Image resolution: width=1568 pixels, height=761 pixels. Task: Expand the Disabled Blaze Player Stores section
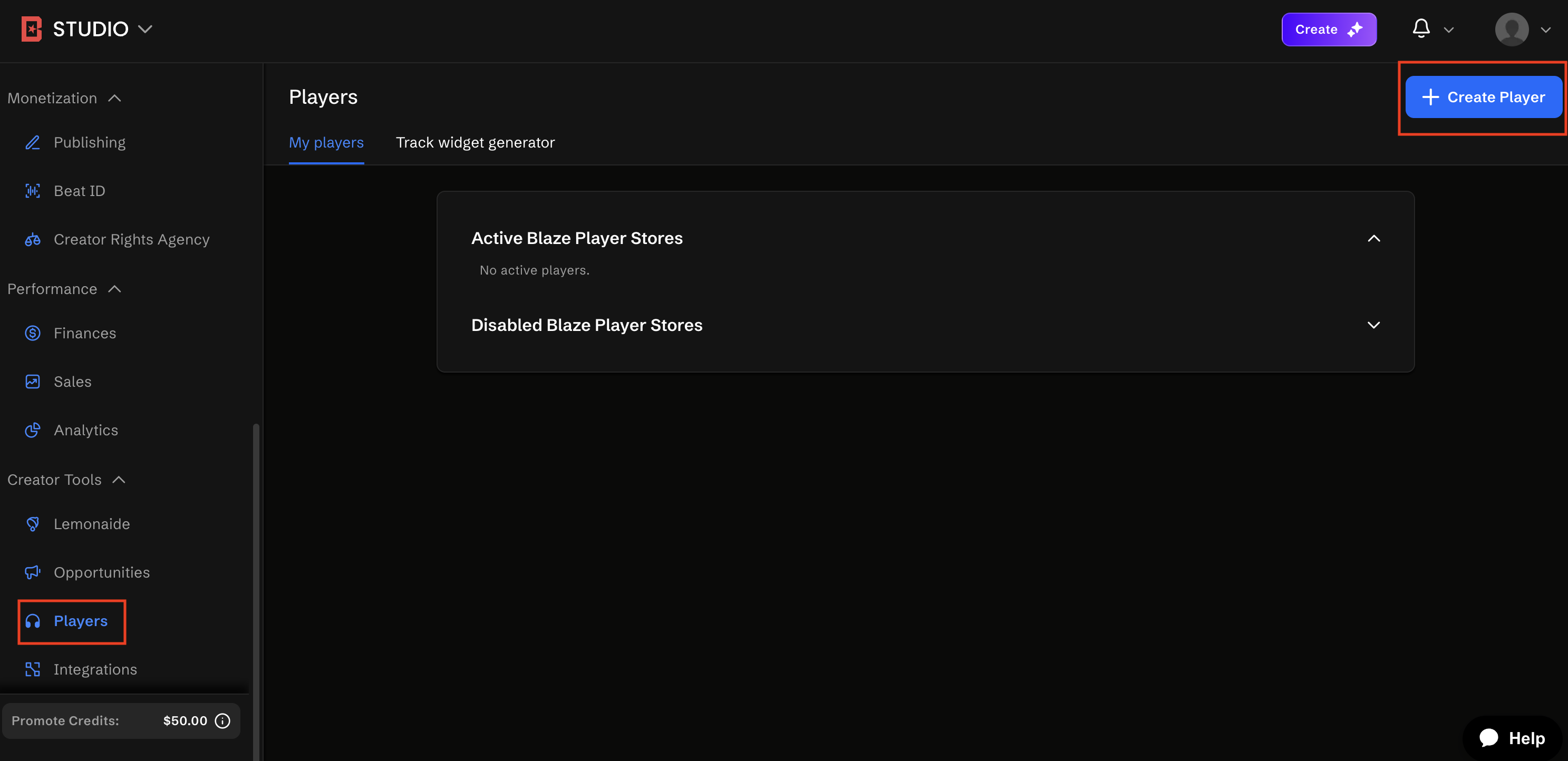click(1373, 325)
